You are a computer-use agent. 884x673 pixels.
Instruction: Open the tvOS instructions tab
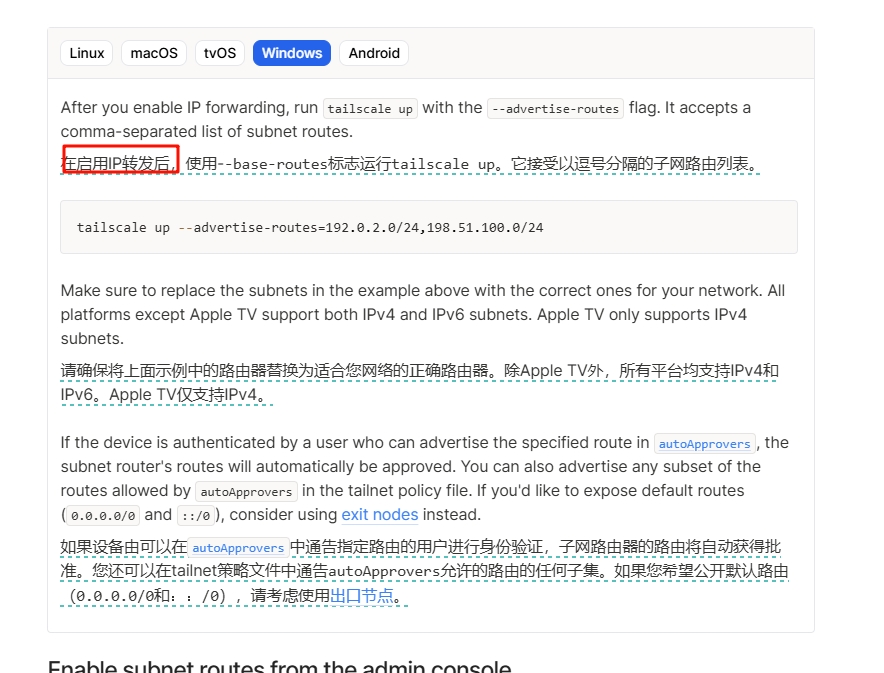(220, 53)
